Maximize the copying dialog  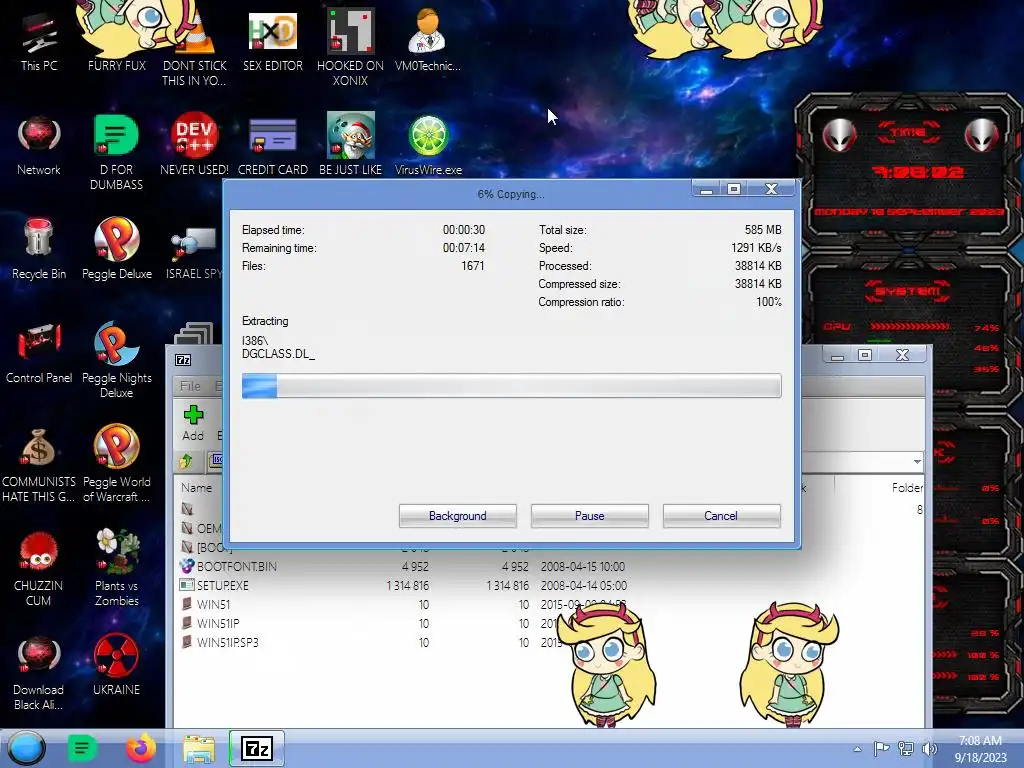[x=734, y=189]
